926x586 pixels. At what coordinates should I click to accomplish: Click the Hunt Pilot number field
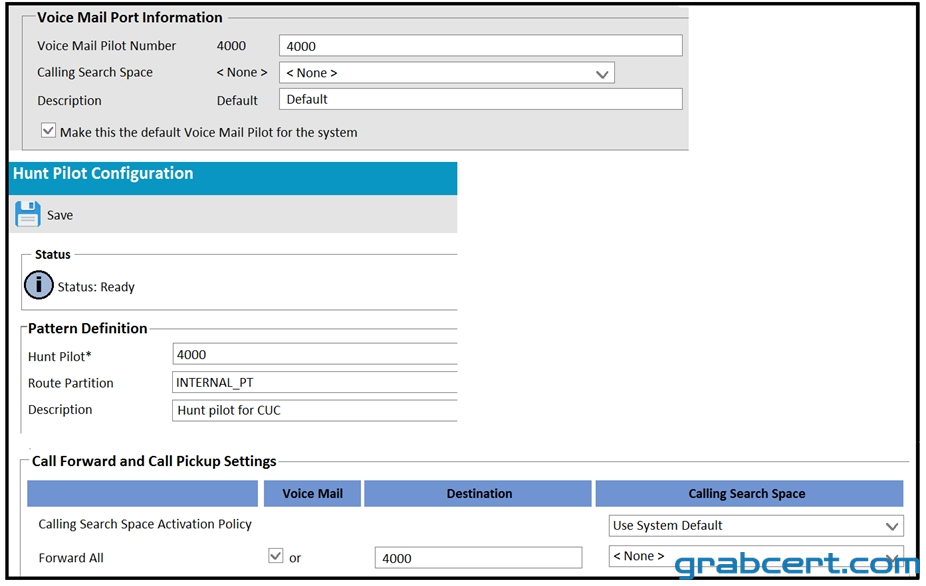point(315,354)
